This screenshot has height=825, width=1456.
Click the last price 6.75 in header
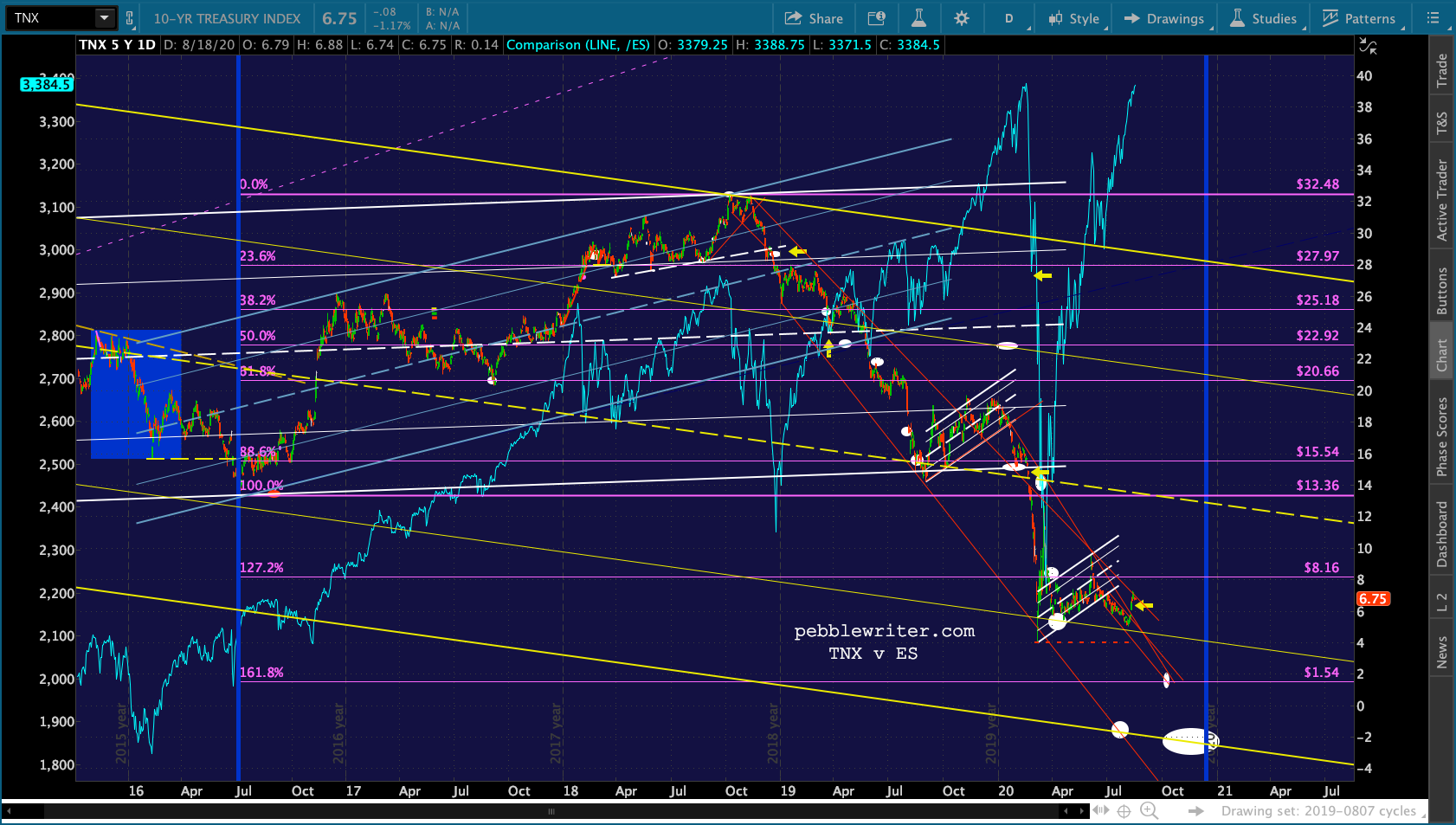click(339, 18)
